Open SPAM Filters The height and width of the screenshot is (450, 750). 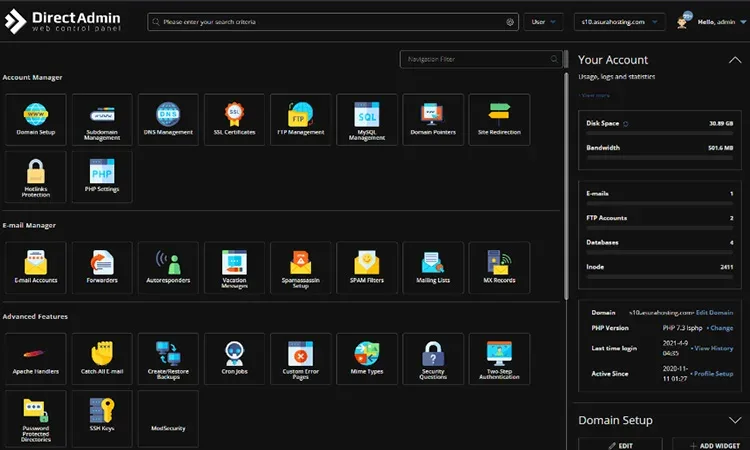pyautogui.click(x=367, y=267)
